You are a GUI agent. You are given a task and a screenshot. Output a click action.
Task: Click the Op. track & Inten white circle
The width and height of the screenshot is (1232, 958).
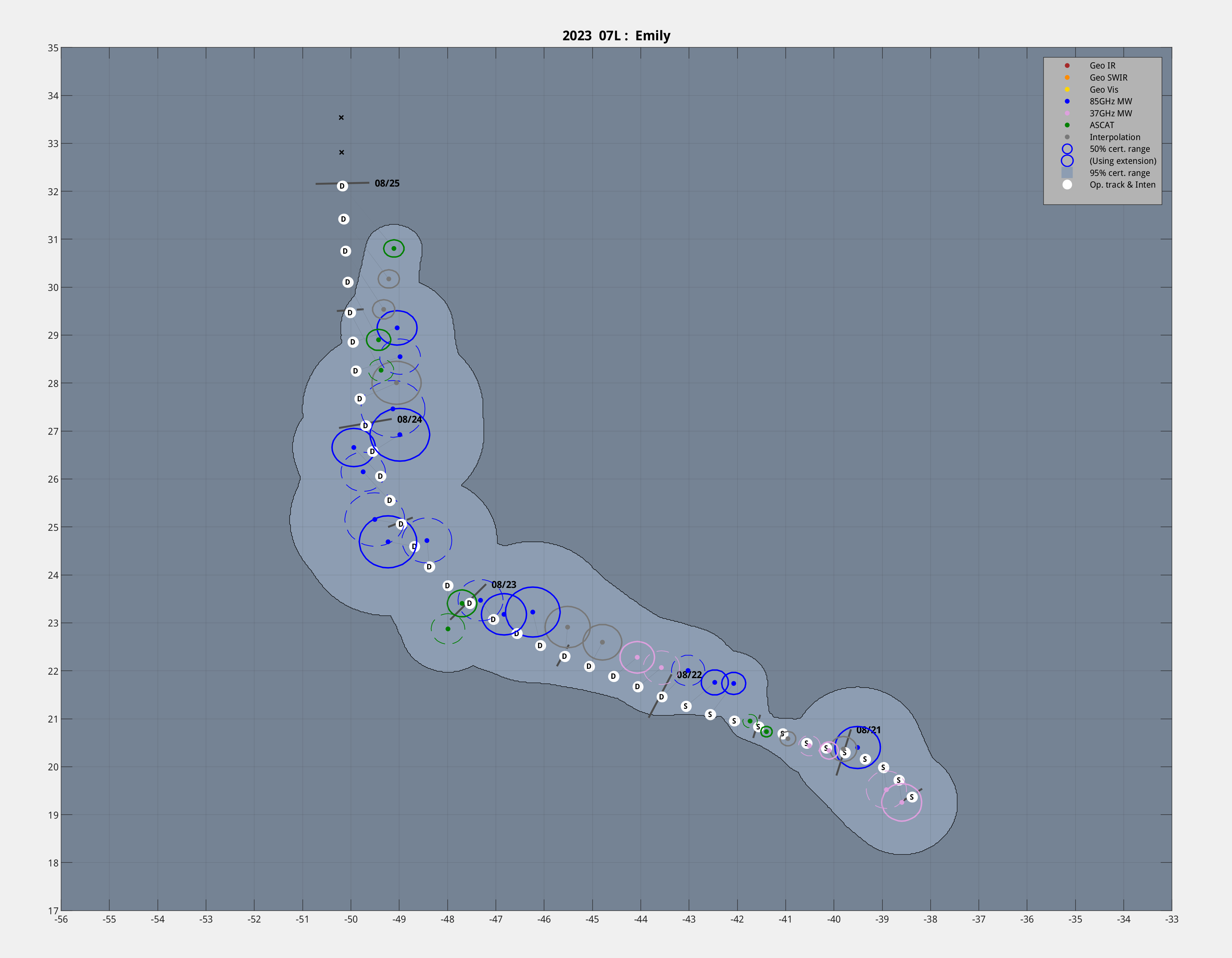(x=1067, y=185)
